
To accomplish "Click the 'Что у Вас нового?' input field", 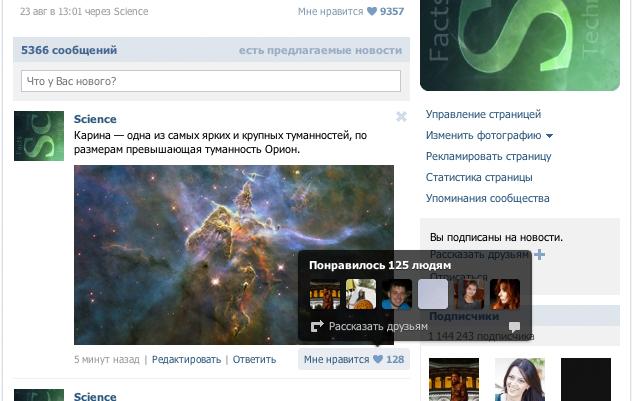I will click(211, 81).
